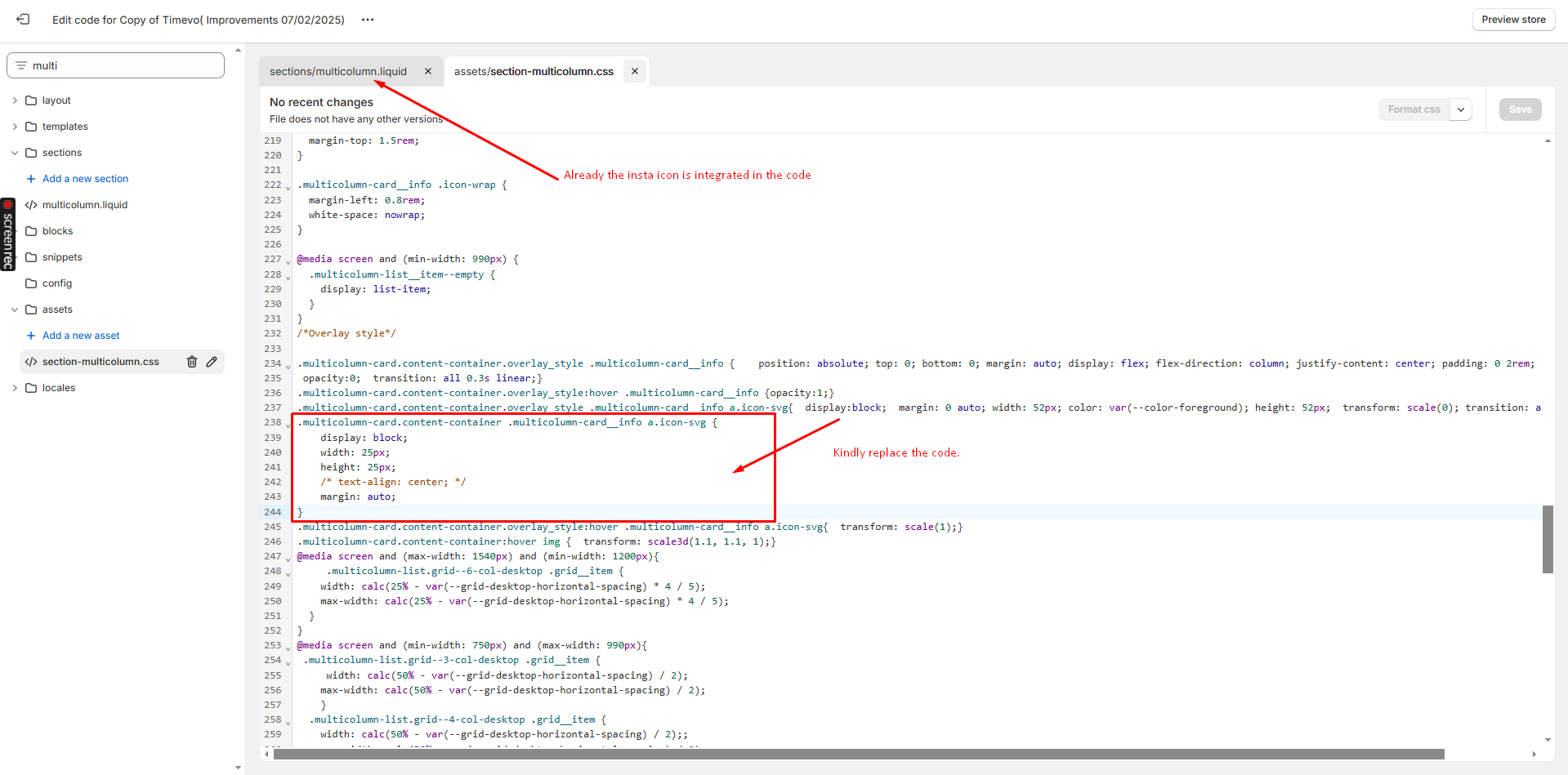Close the section-multicolumn.css tab
This screenshot has height=775, width=1568.
pos(635,71)
